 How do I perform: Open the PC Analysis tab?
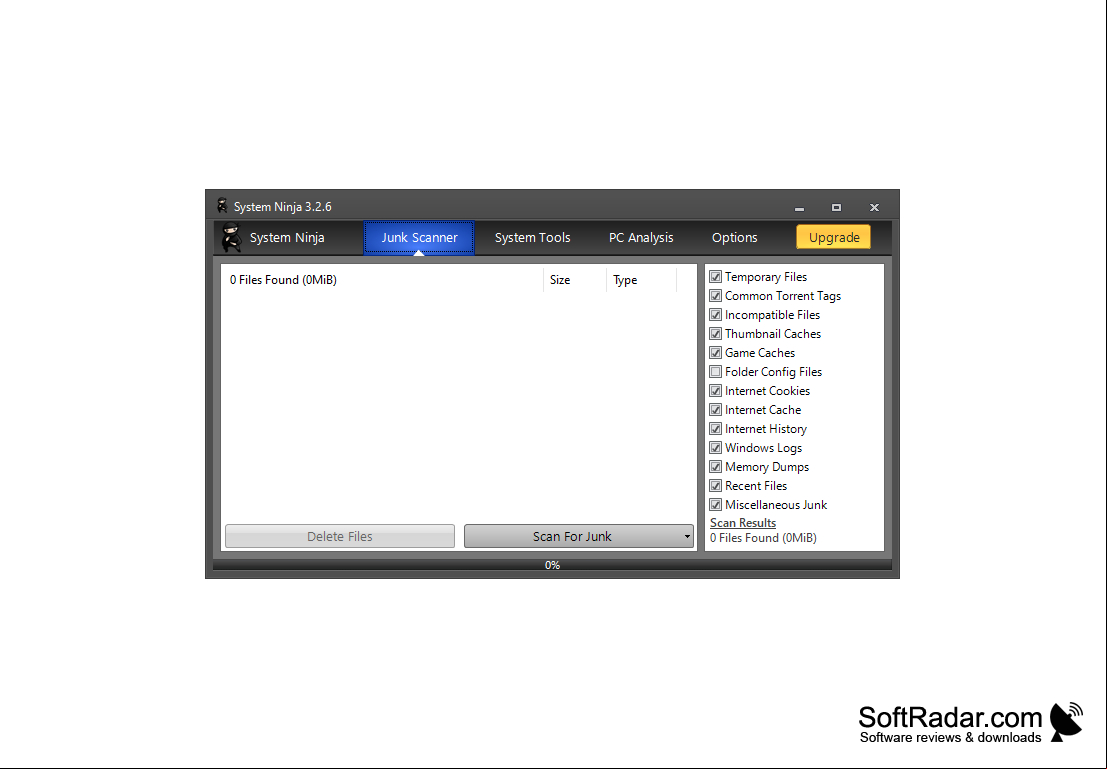641,238
